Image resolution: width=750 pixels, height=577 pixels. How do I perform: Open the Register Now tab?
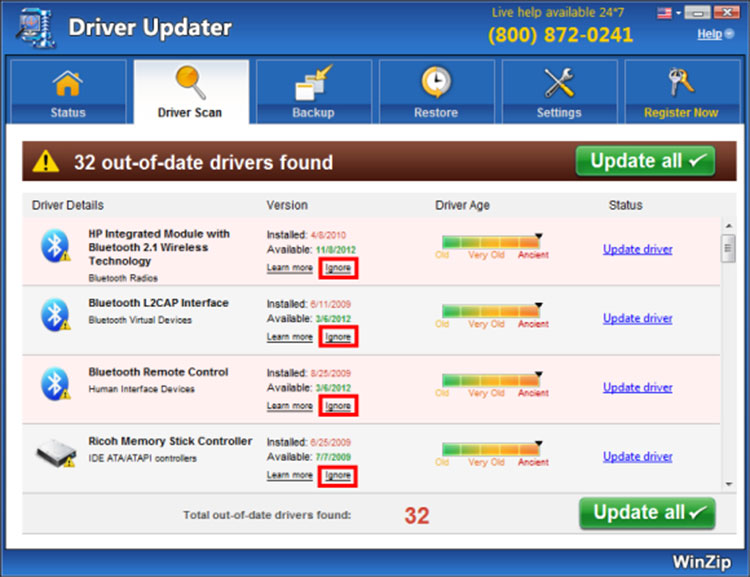pos(682,91)
